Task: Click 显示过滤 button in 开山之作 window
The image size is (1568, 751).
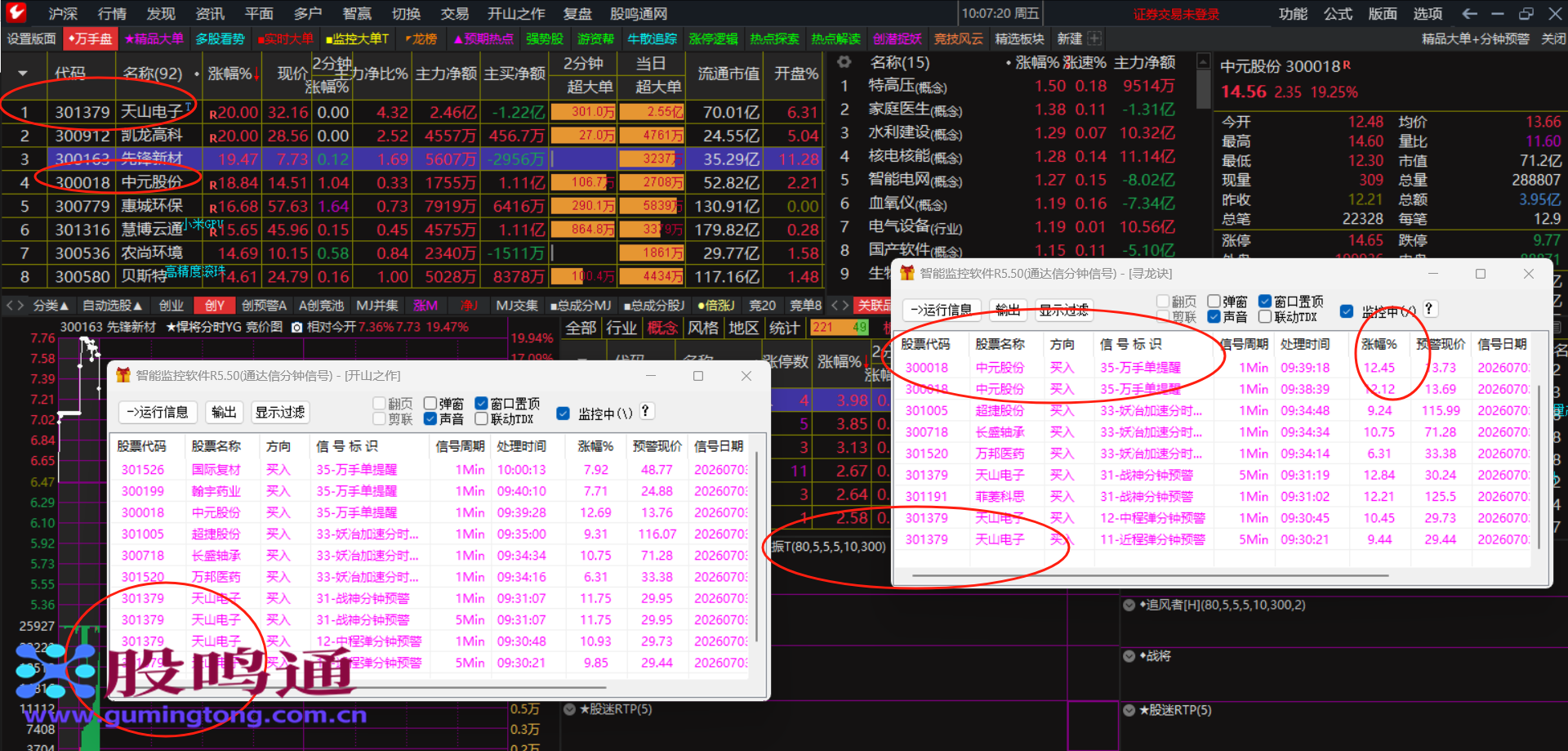Action: [280, 412]
